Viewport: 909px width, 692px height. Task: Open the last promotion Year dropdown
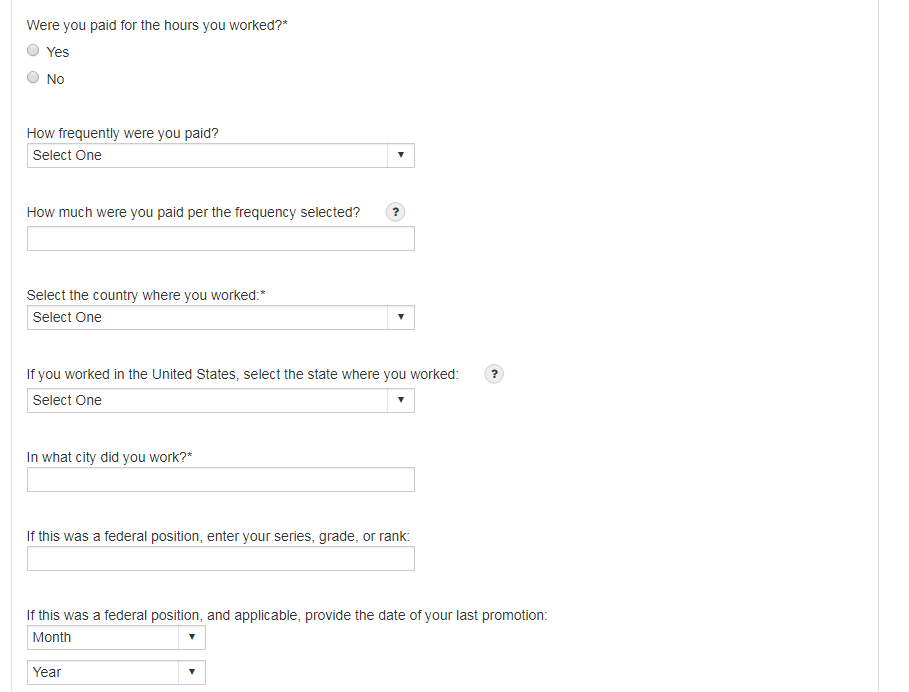point(116,673)
